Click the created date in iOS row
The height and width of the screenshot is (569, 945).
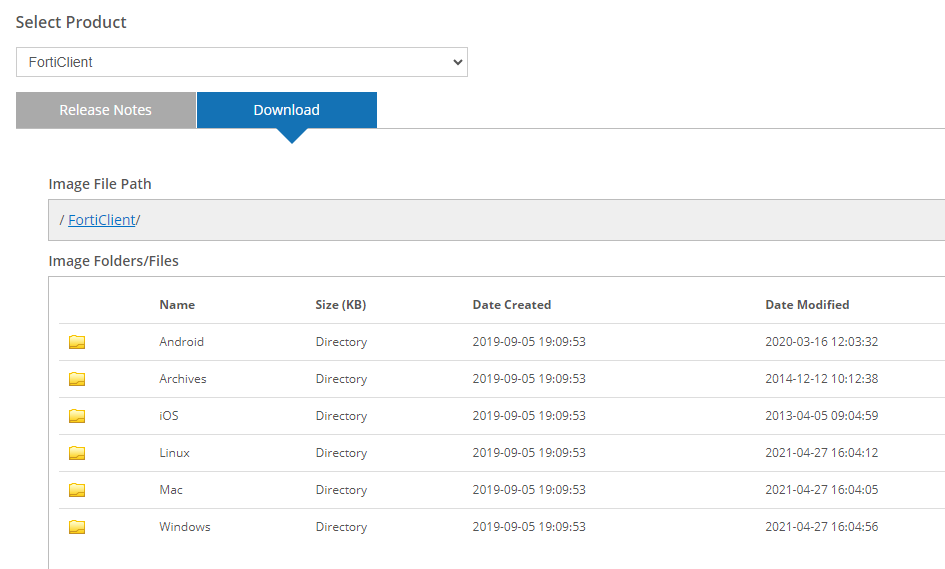pos(529,416)
